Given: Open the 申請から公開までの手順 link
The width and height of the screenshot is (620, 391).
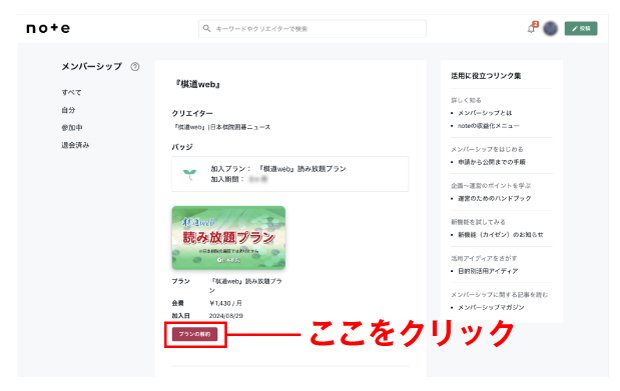Looking at the screenshot, I should pyautogui.click(x=491, y=162).
